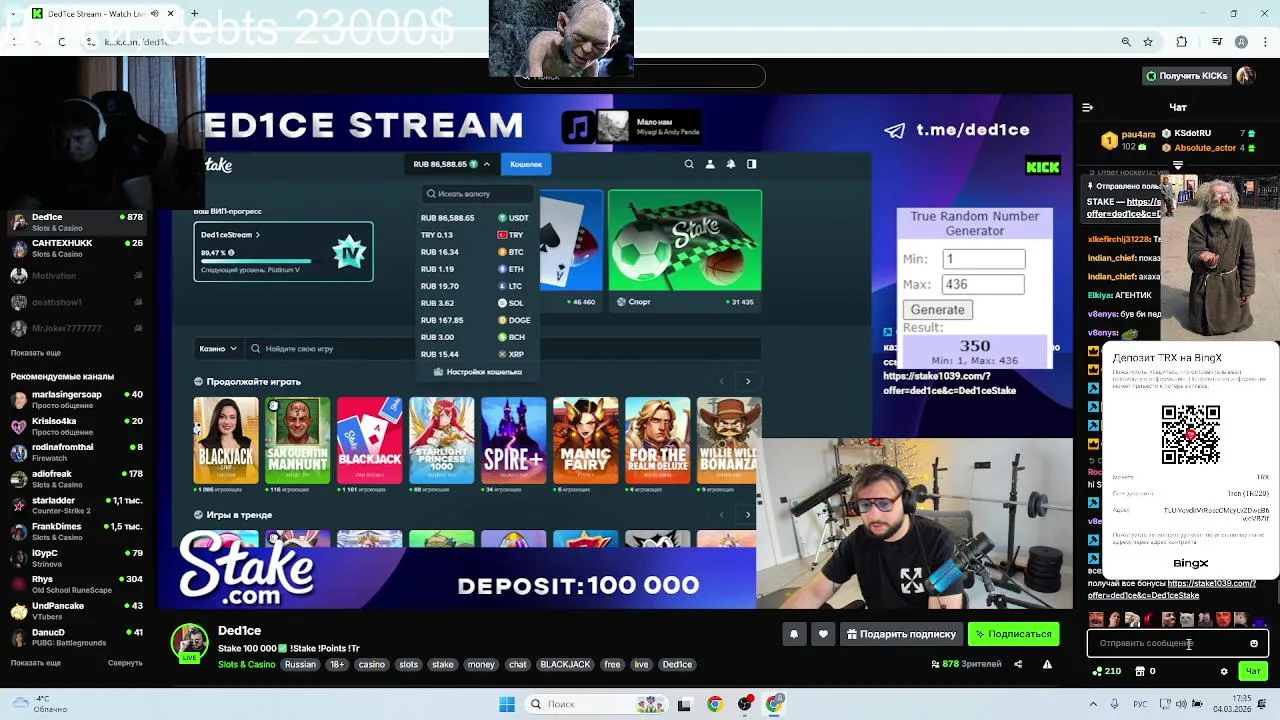Click the browser zoom magnifier icon
Image resolution: width=1280 pixels, height=720 pixels.
1126,42
